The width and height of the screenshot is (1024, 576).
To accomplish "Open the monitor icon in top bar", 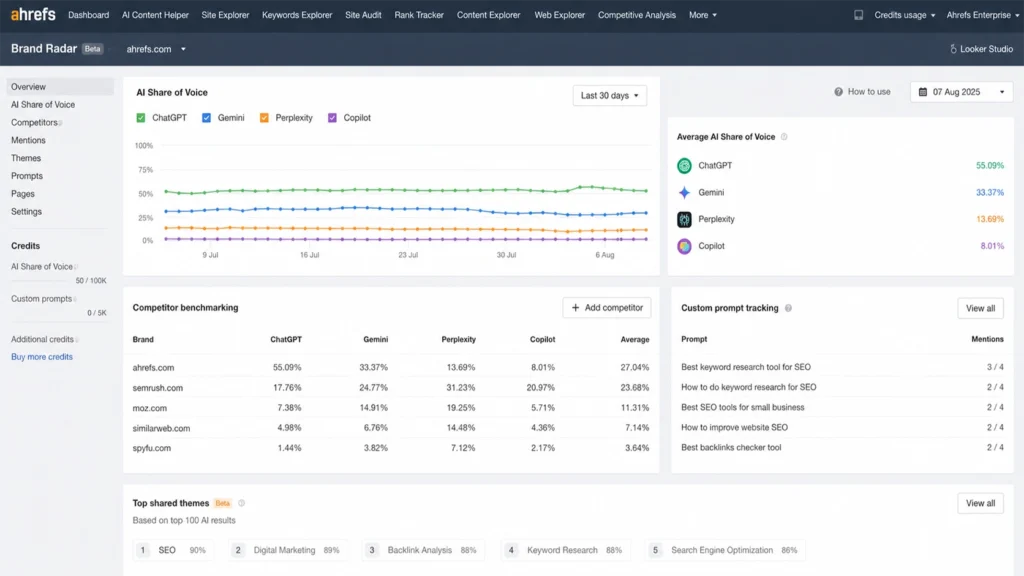I will tap(858, 14).
